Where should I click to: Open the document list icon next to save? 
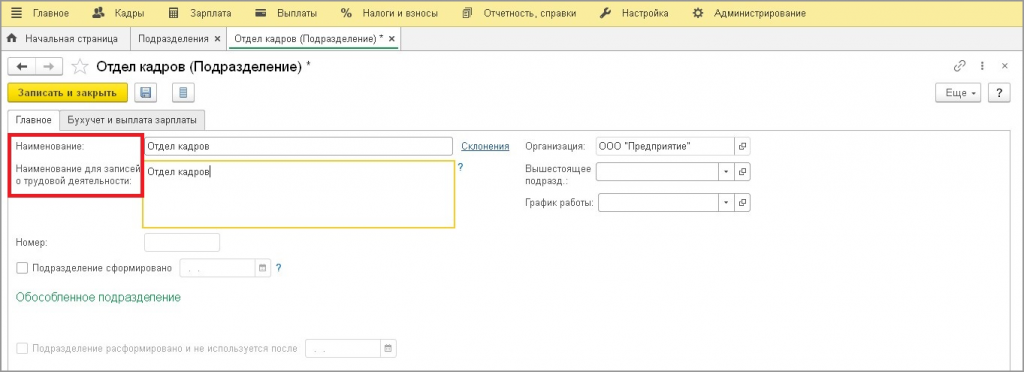click(184, 93)
